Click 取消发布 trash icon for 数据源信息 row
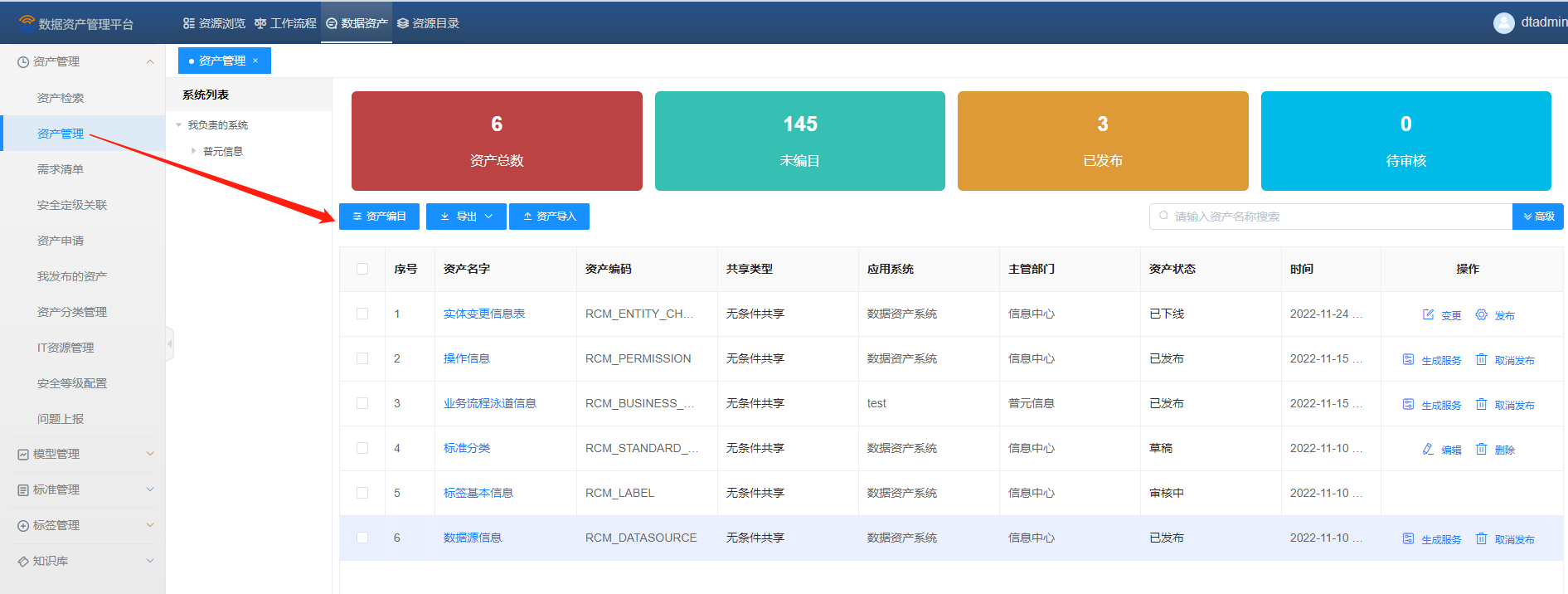 1481,538
